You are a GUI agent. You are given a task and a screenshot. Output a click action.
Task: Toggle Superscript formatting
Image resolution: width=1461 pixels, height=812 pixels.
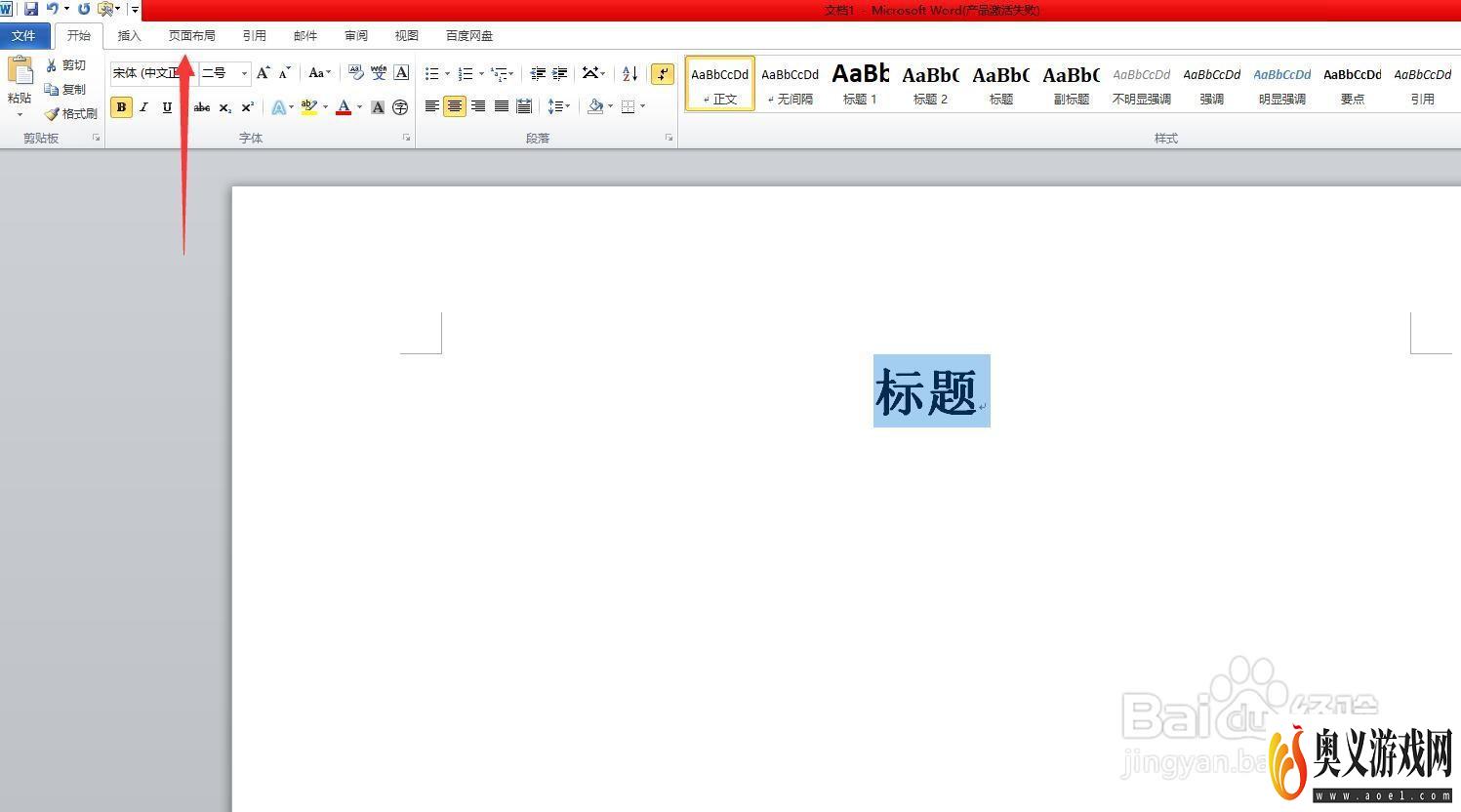click(x=248, y=107)
